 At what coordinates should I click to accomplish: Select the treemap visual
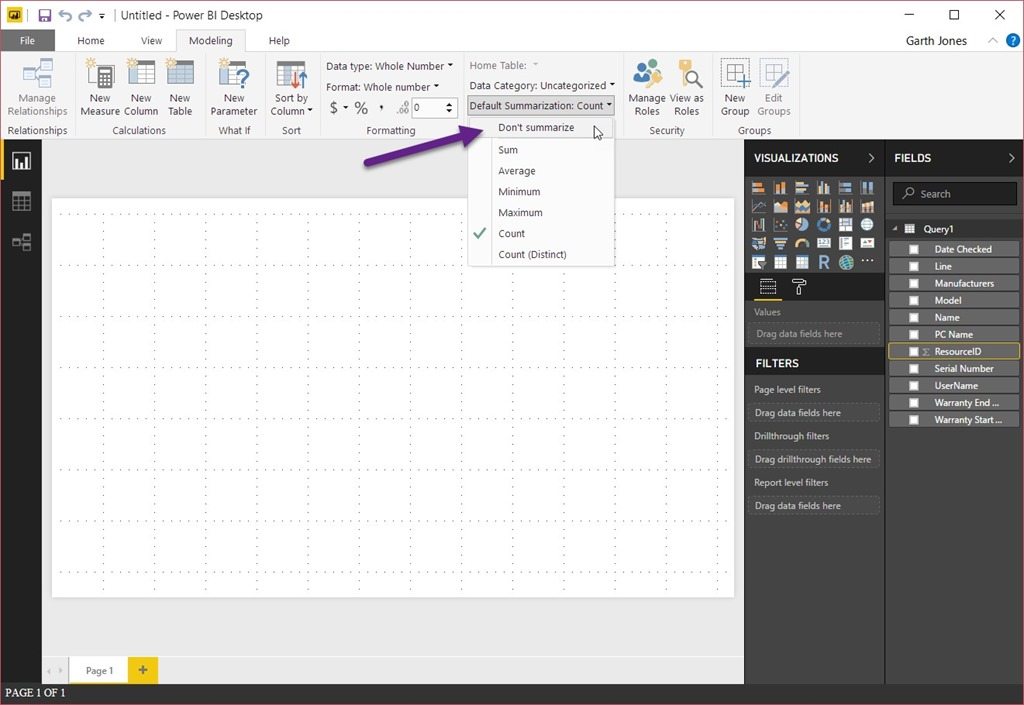pyautogui.click(x=846, y=225)
